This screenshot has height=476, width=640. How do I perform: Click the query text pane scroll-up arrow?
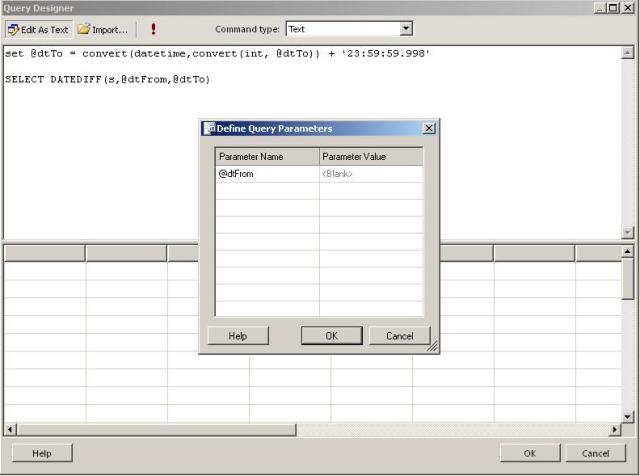click(x=627, y=53)
